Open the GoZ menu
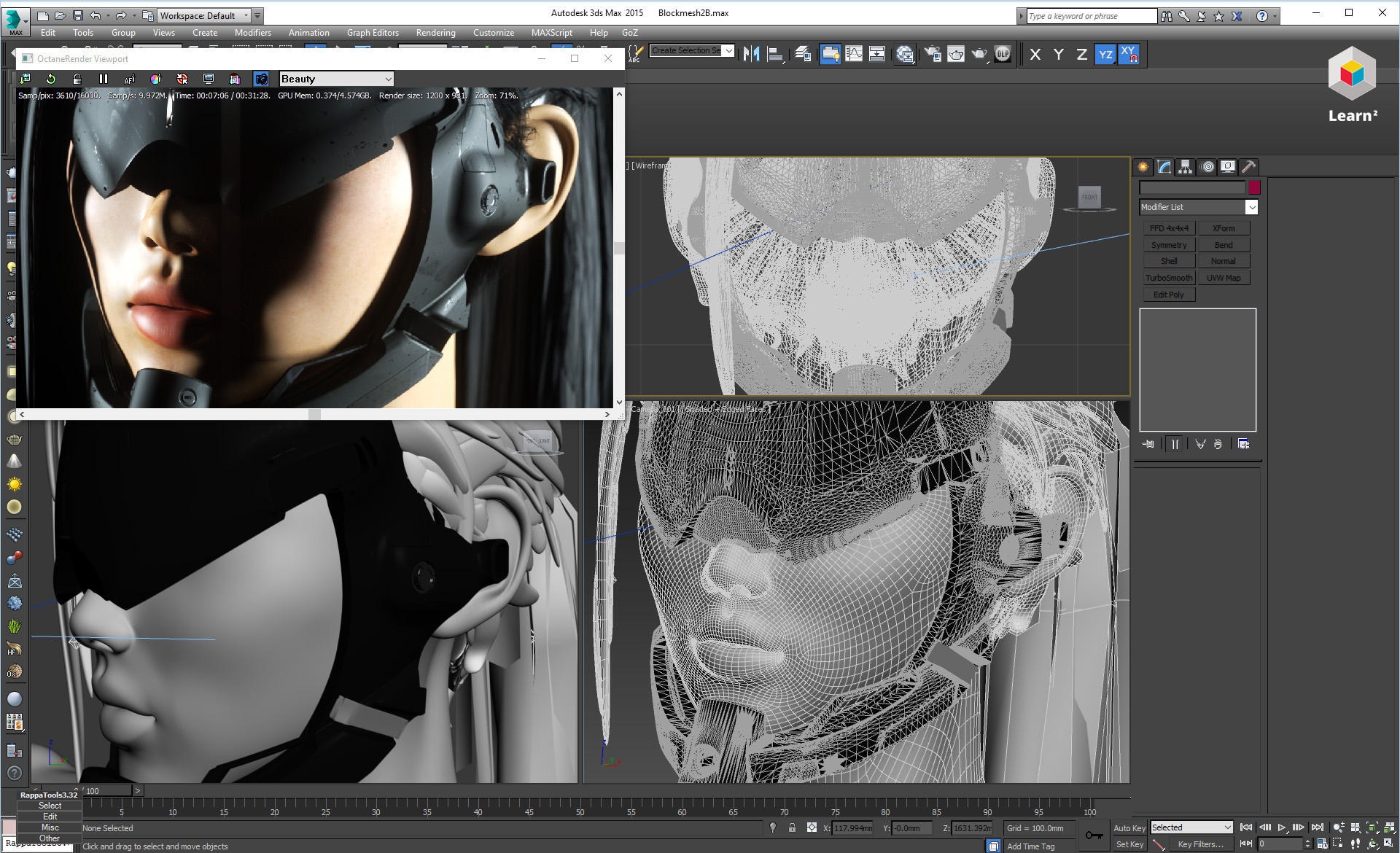 629,33
